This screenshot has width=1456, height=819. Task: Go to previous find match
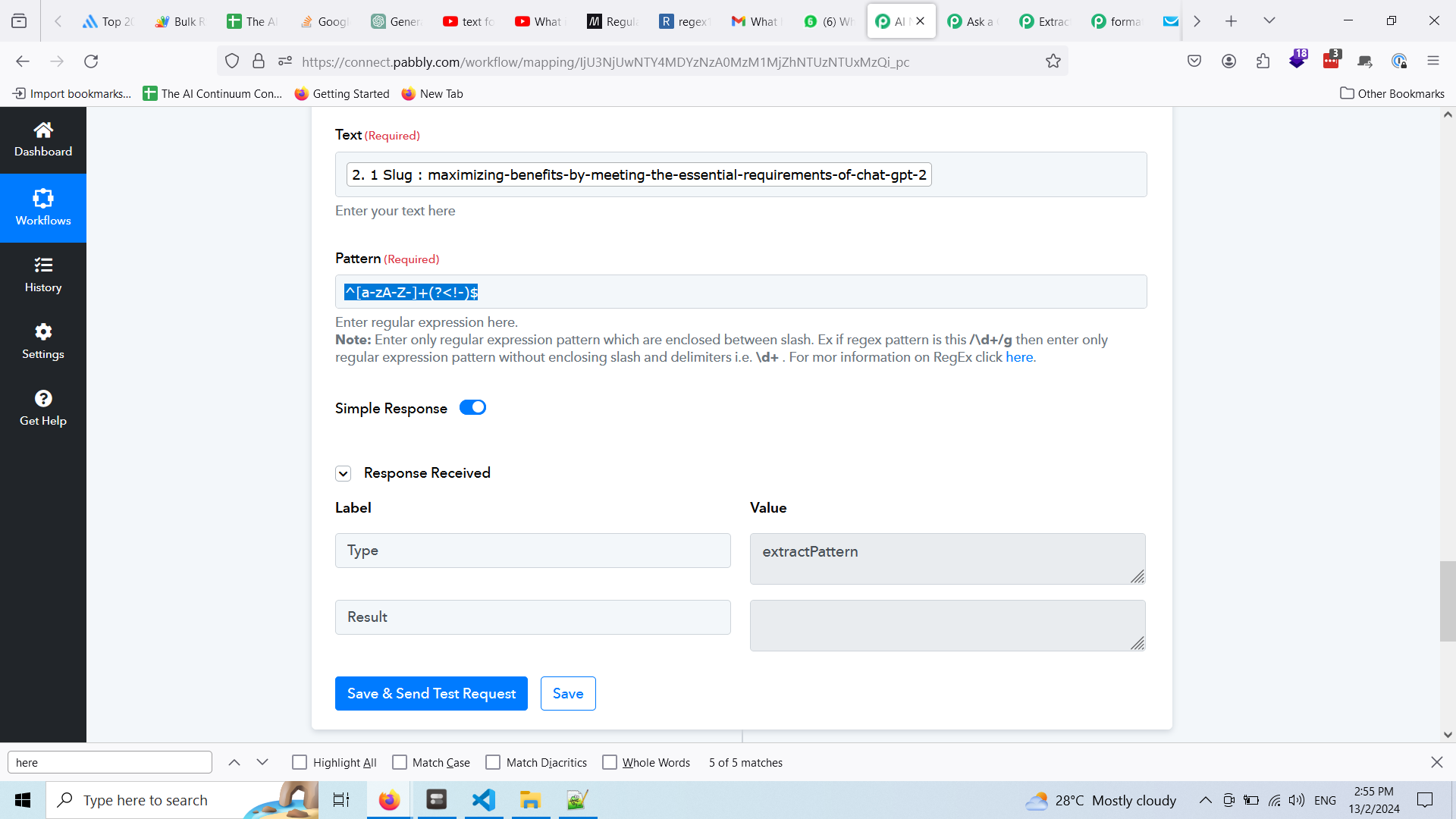(x=234, y=762)
